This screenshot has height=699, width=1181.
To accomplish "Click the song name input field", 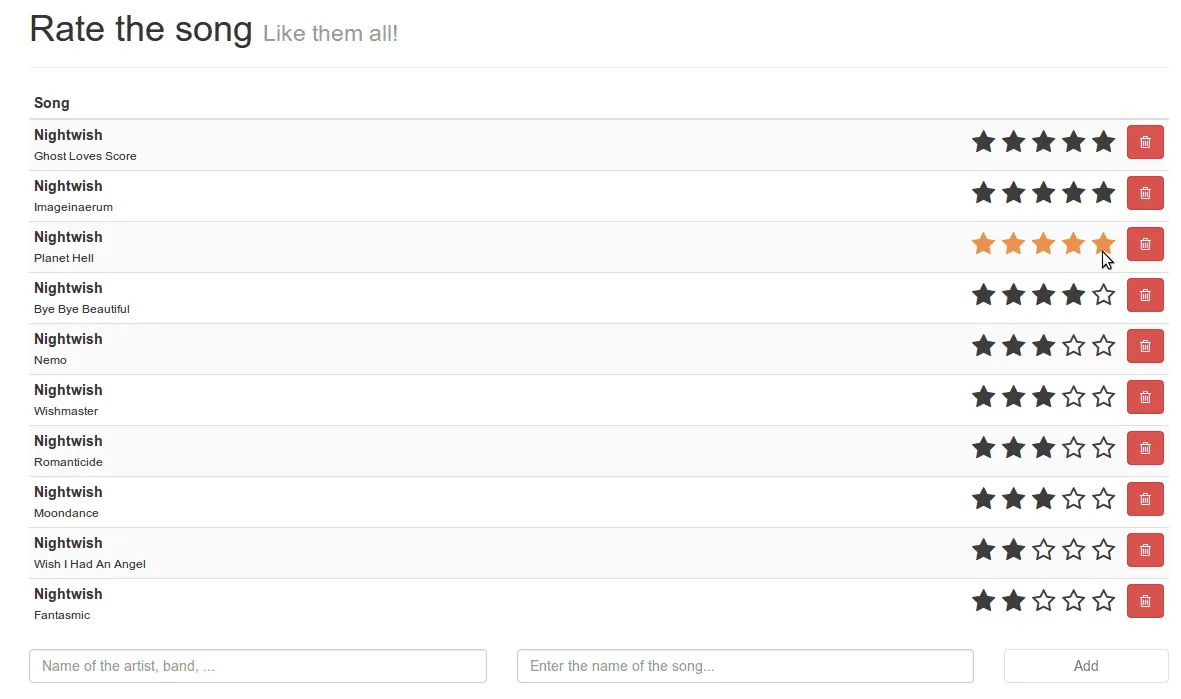I will 745,666.
